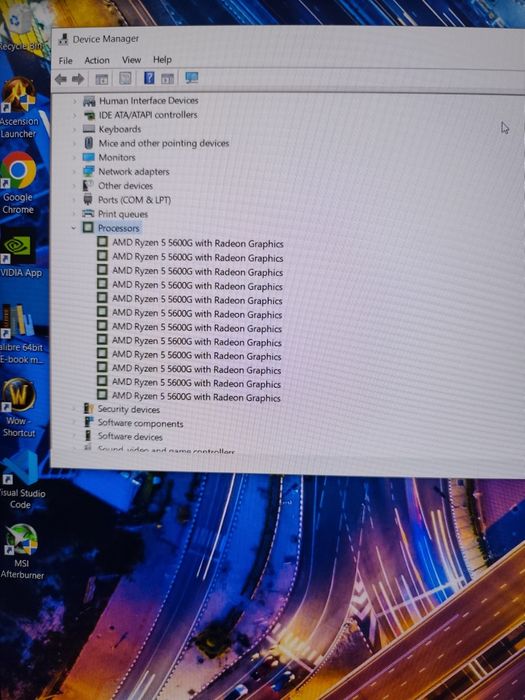Select the last AMD Ryzen 5 5600G entry

pos(196,396)
